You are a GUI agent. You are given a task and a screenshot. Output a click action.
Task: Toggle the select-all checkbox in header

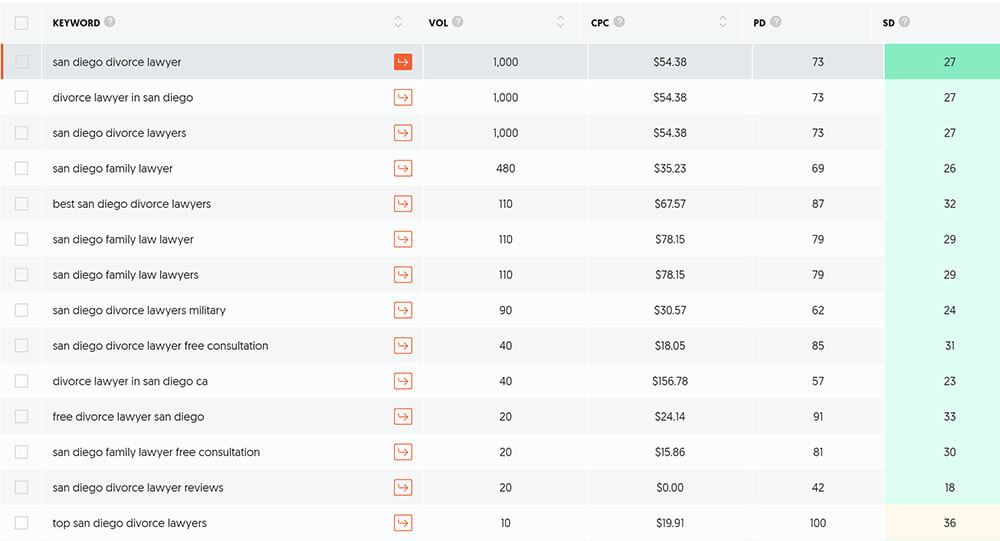coord(22,22)
